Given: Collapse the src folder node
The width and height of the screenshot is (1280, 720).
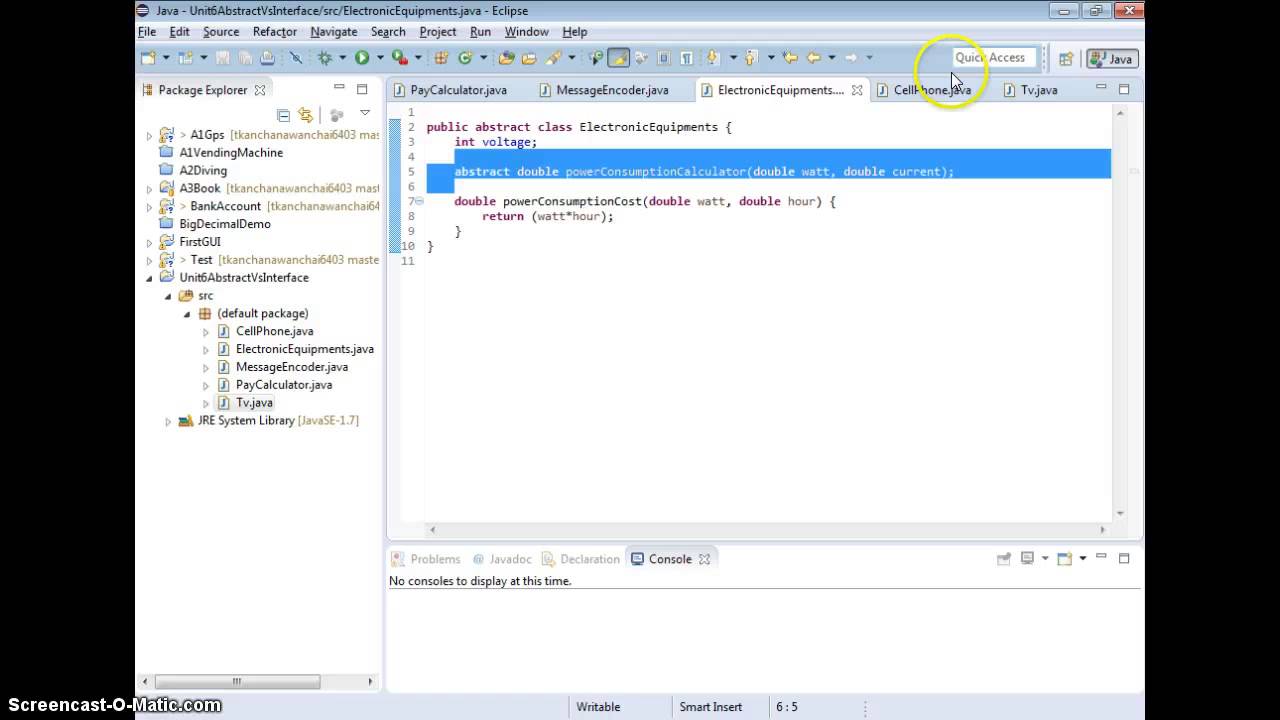Looking at the screenshot, I should [x=169, y=296].
